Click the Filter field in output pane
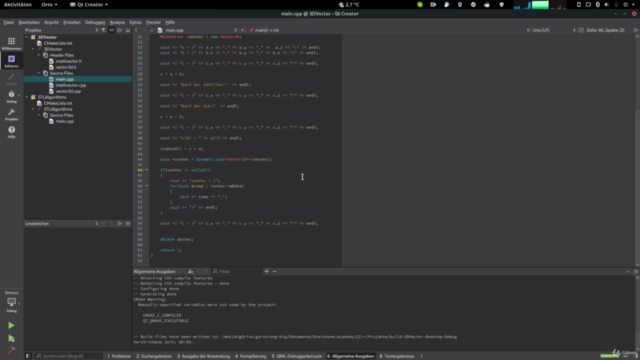Screen dimensions: 640x360 click(236, 271)
